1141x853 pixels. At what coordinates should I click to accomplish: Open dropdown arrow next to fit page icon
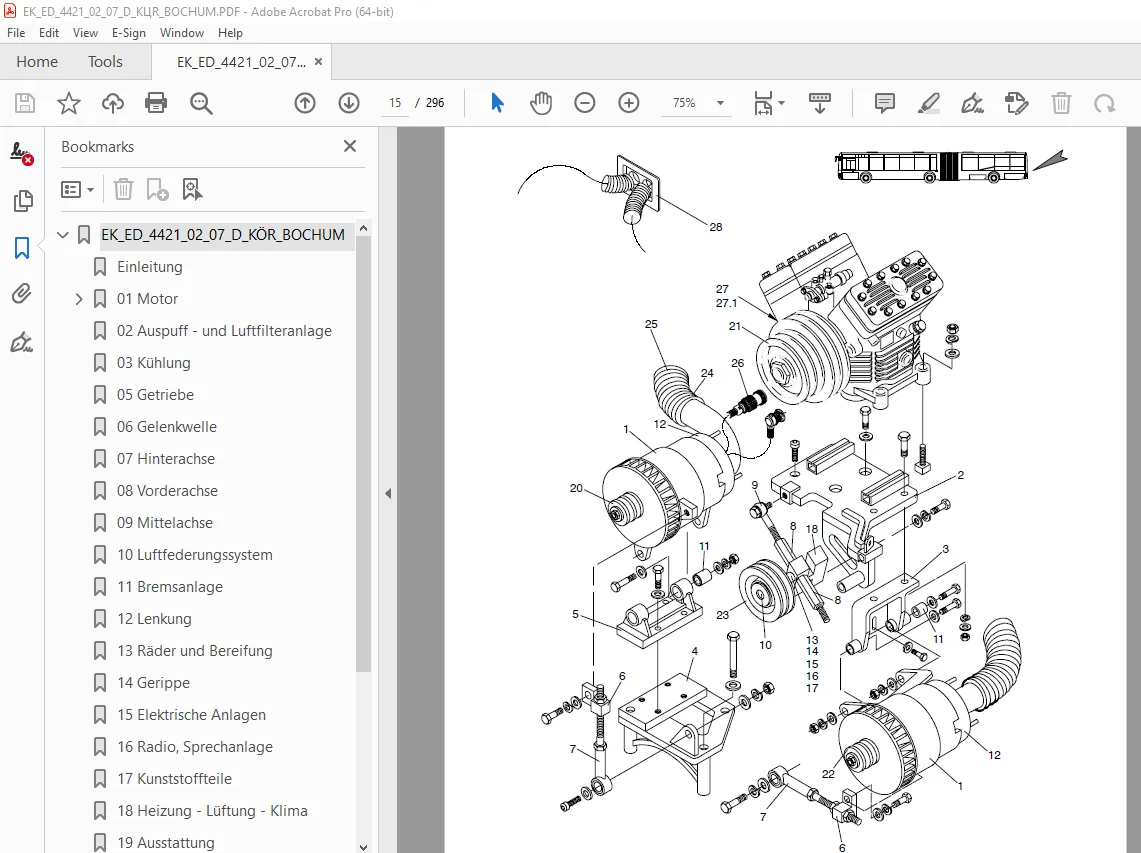click(x=782, y=103)
